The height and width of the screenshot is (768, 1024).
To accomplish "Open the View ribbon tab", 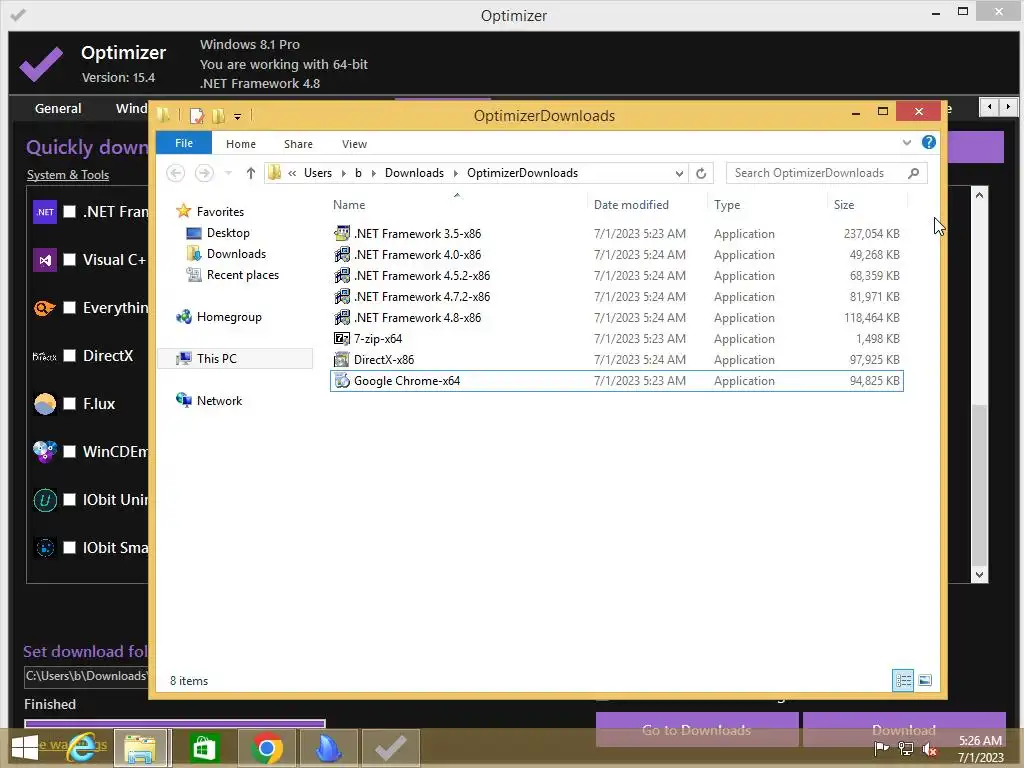I will (x=354, y=144).
